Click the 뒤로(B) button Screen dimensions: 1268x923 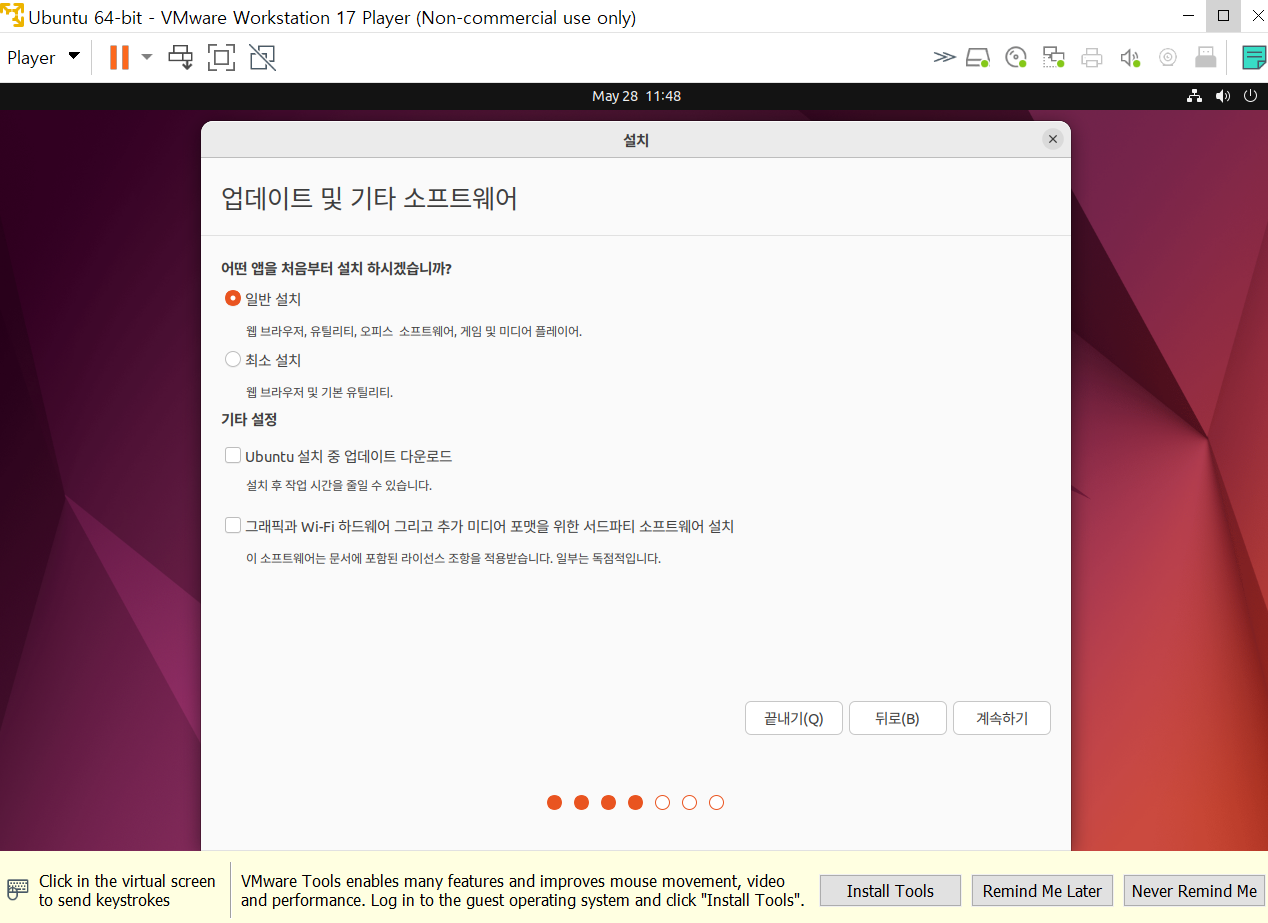click(x=898, y=718)
